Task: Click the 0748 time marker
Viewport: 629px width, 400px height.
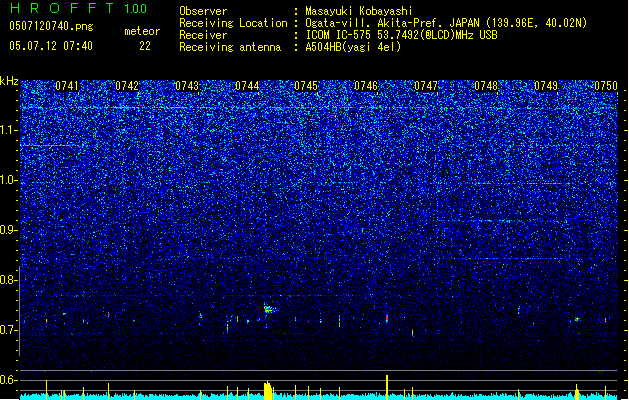Action: (x=486, y=86)
